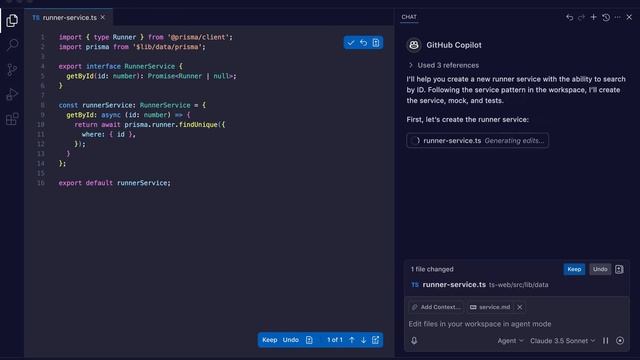Click the export default runnerService line
Image resolution: width=640 pixels, height=360 pixels.
click(114, 183)
